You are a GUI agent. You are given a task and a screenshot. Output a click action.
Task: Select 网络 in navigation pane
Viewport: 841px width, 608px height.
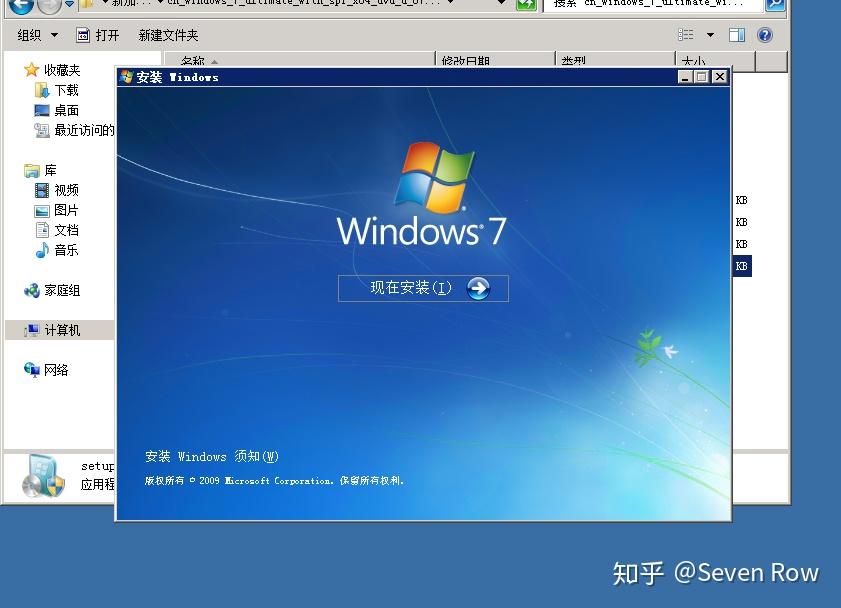(x=56, y=370)
